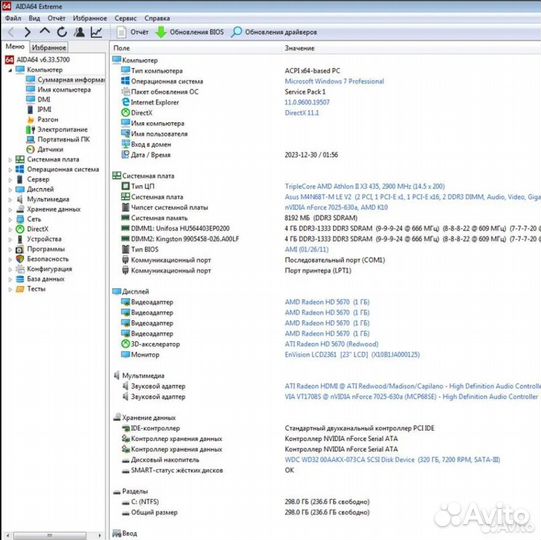Open the Asus M4N68T-M LE V2 link
The image size is (541, 540).
coord(413,197)
